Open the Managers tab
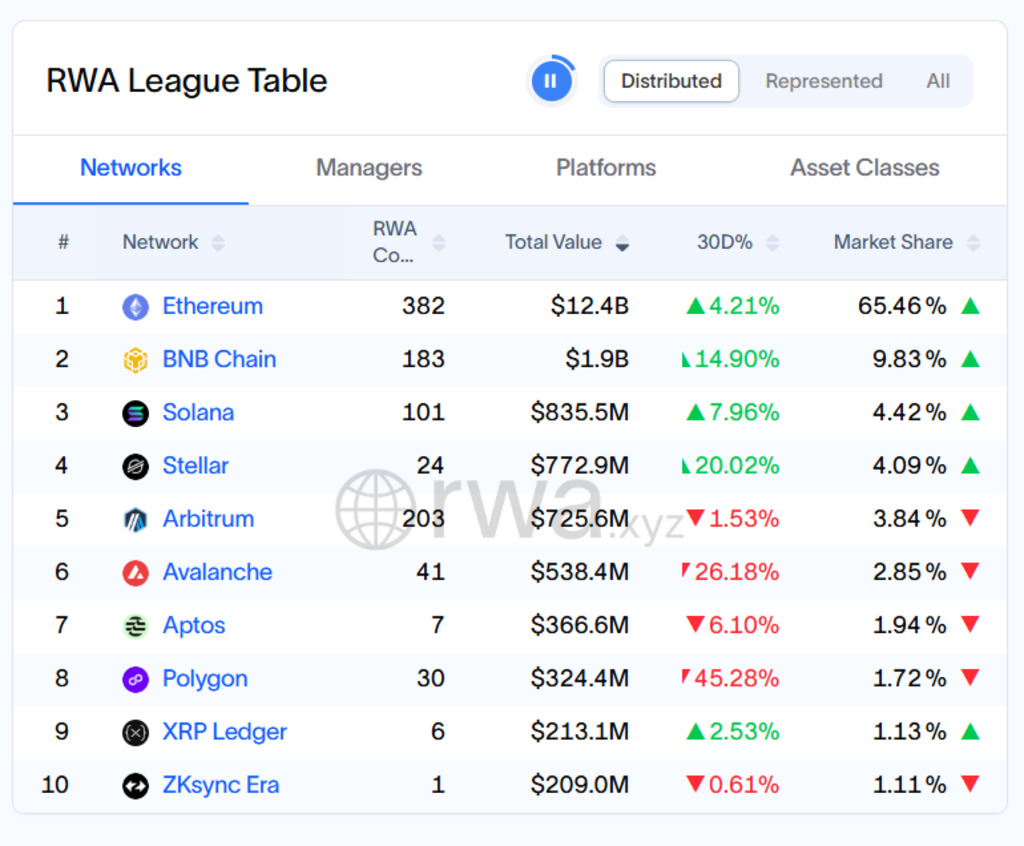1024x846 pixels. [368, 168]
